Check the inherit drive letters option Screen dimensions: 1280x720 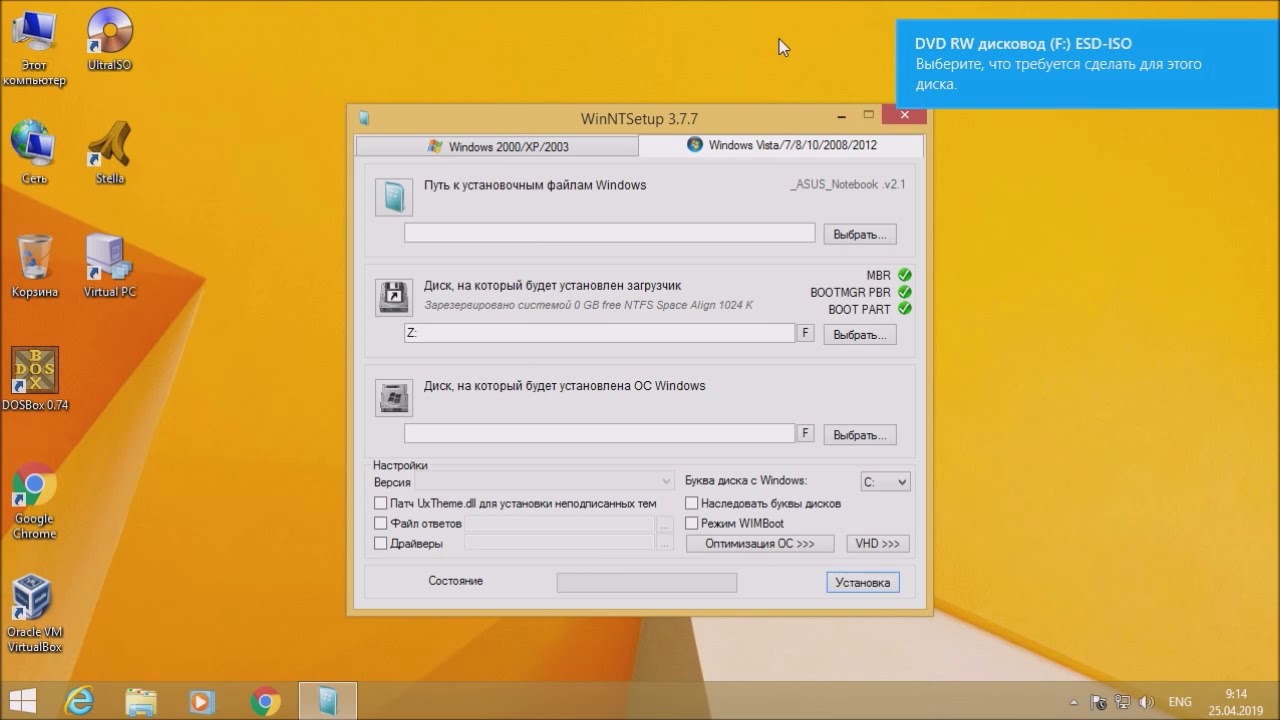pos(691,503)
